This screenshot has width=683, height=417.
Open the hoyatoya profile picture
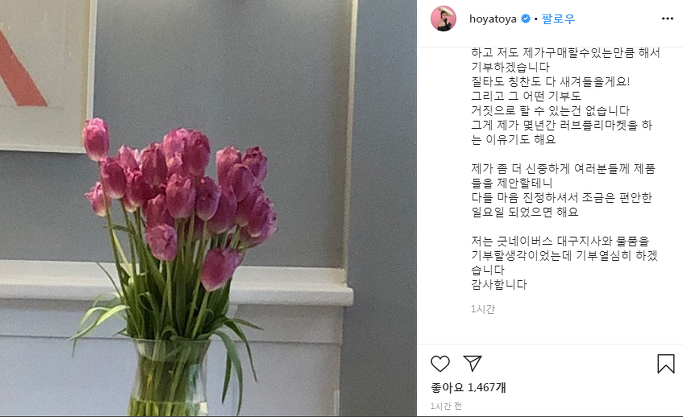443,18
